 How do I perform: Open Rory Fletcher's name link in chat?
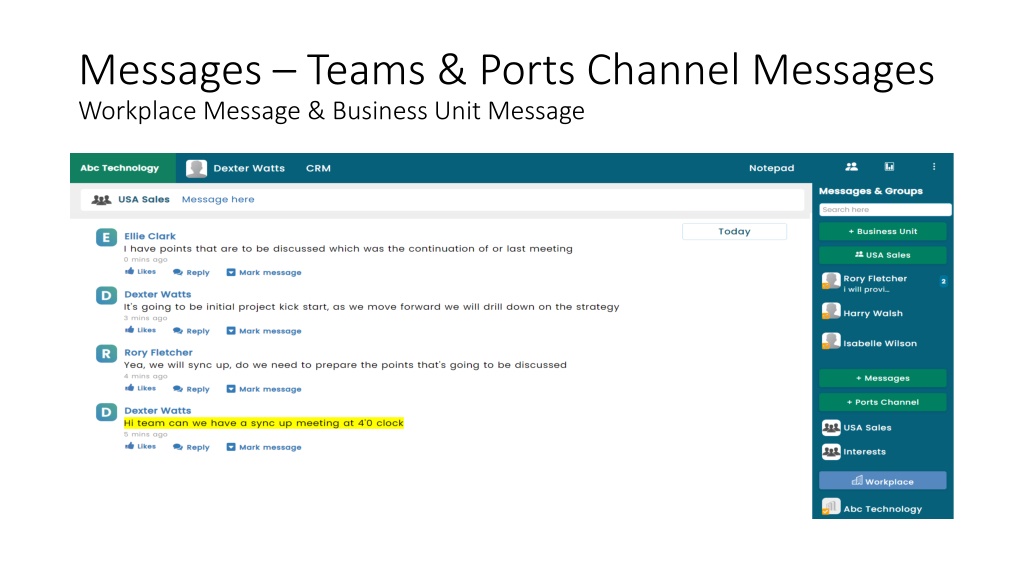click(x=158, y=353)
